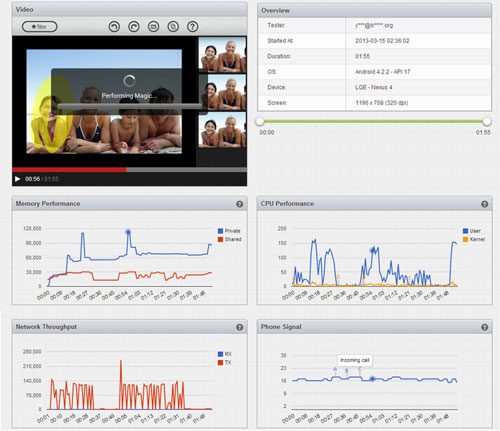This screenshot has width=500, height=431.
Task: Open CPU Performance help icon
Action: pyautogui.click(x=485, y=204)
